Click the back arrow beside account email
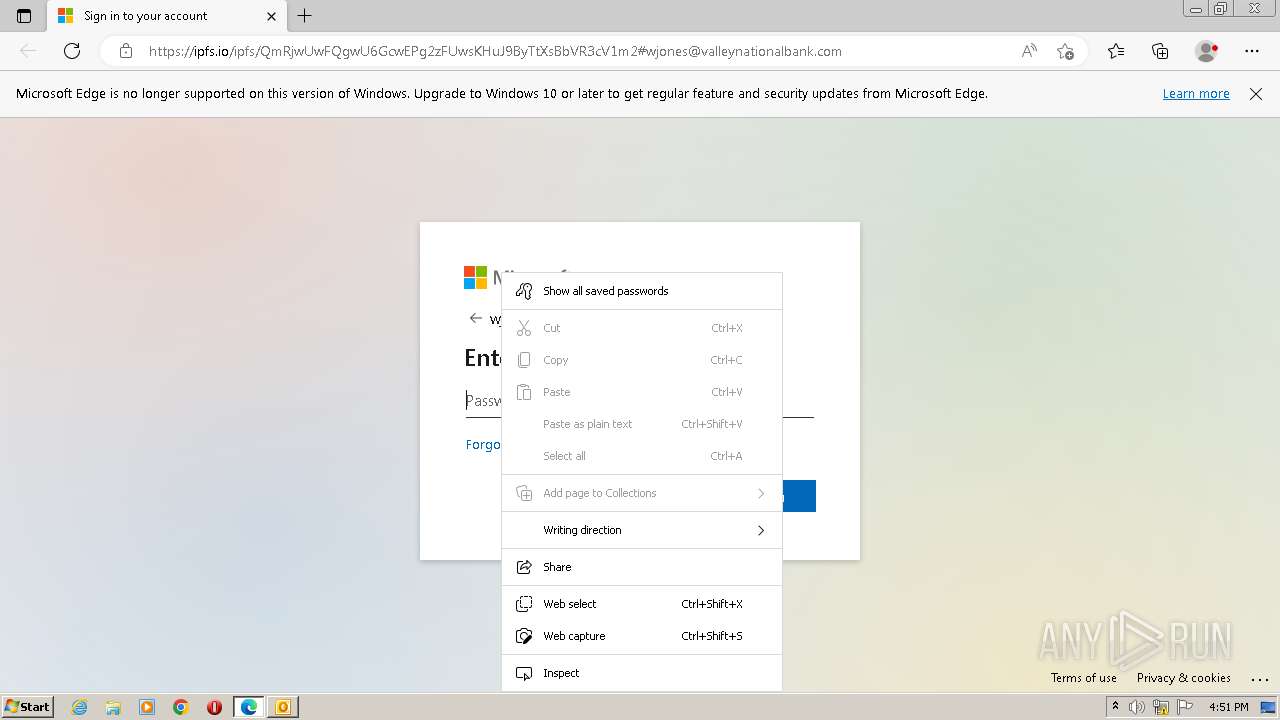Image resolution: width=1280 pixels, height=720 pixels. (x=475, y=318)
